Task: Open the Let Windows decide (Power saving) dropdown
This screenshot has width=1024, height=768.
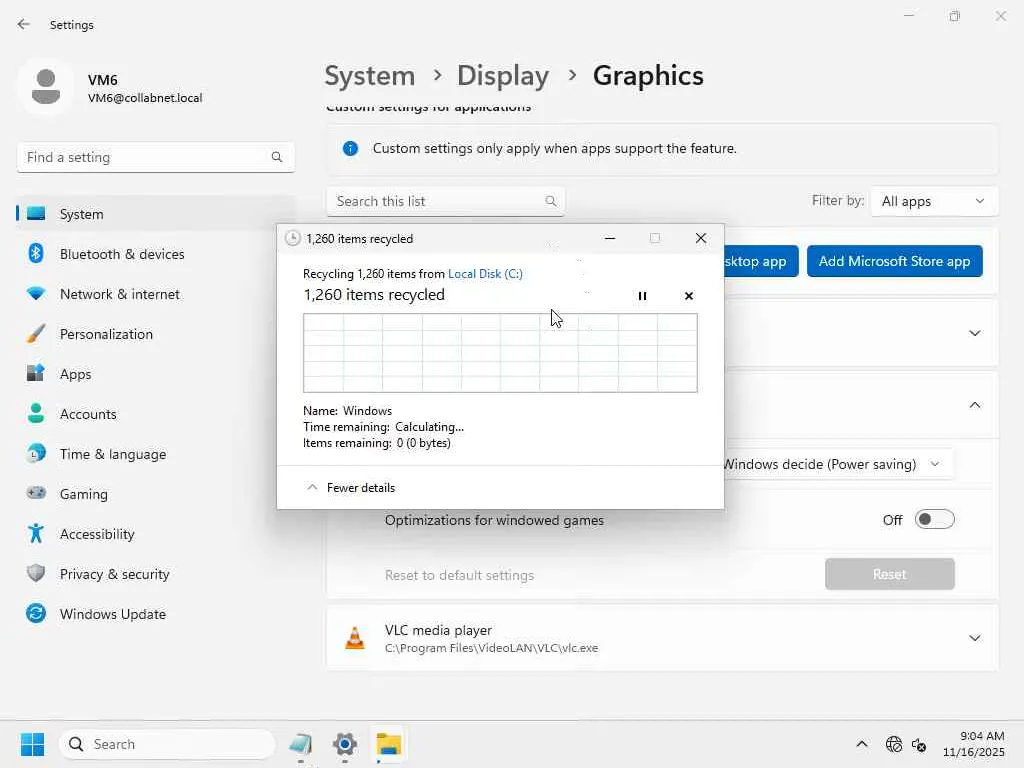Action: 838,464
